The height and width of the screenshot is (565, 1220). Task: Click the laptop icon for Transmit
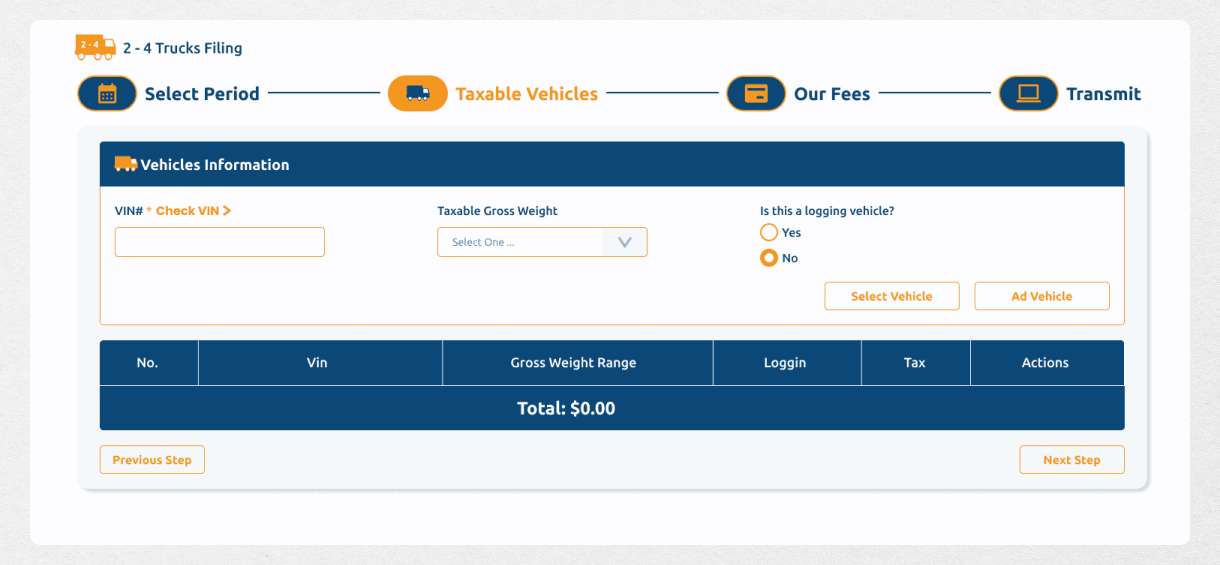tap(1028, 94)
